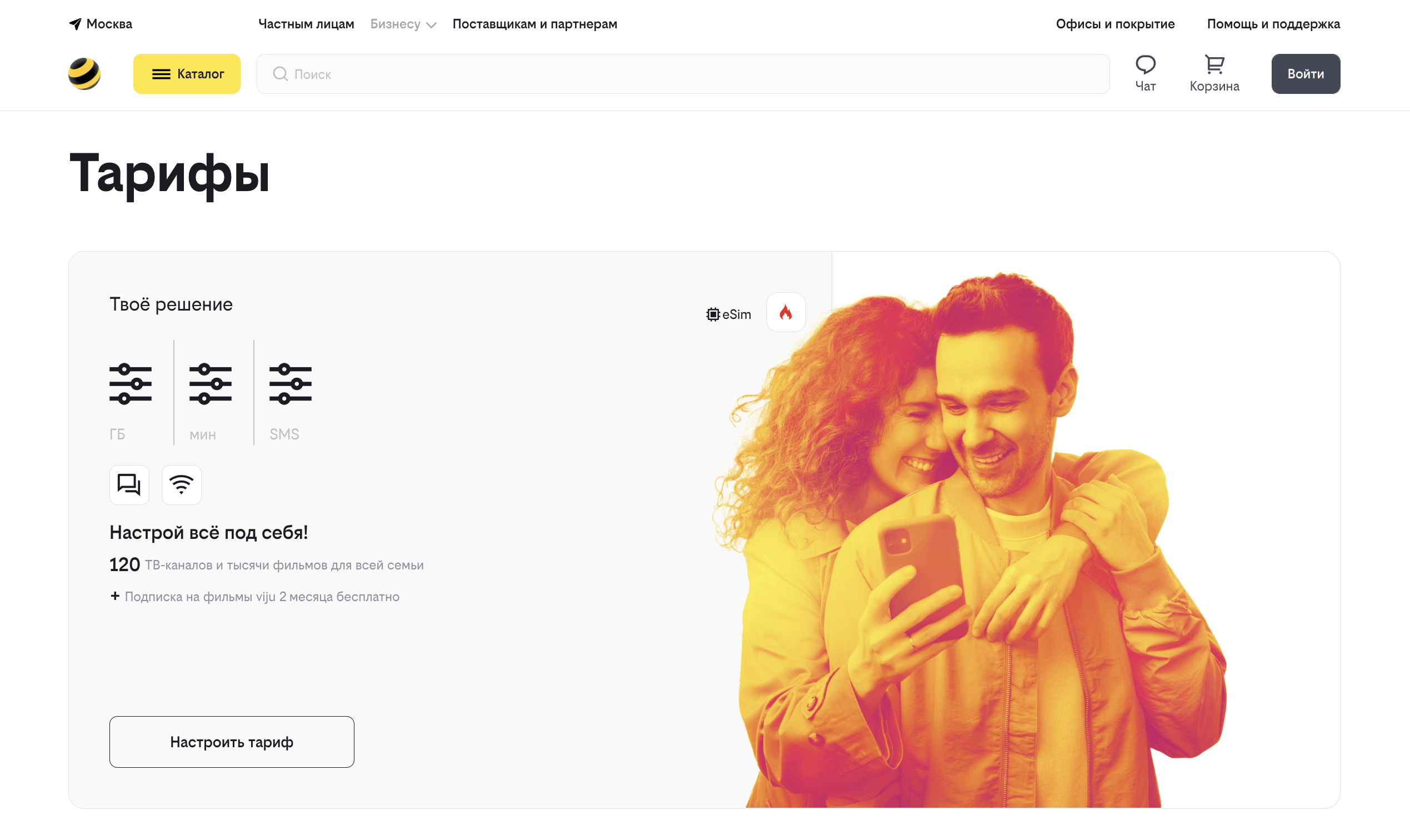
Task: Adjust the SMS sliders control
Action: [291, 384]
